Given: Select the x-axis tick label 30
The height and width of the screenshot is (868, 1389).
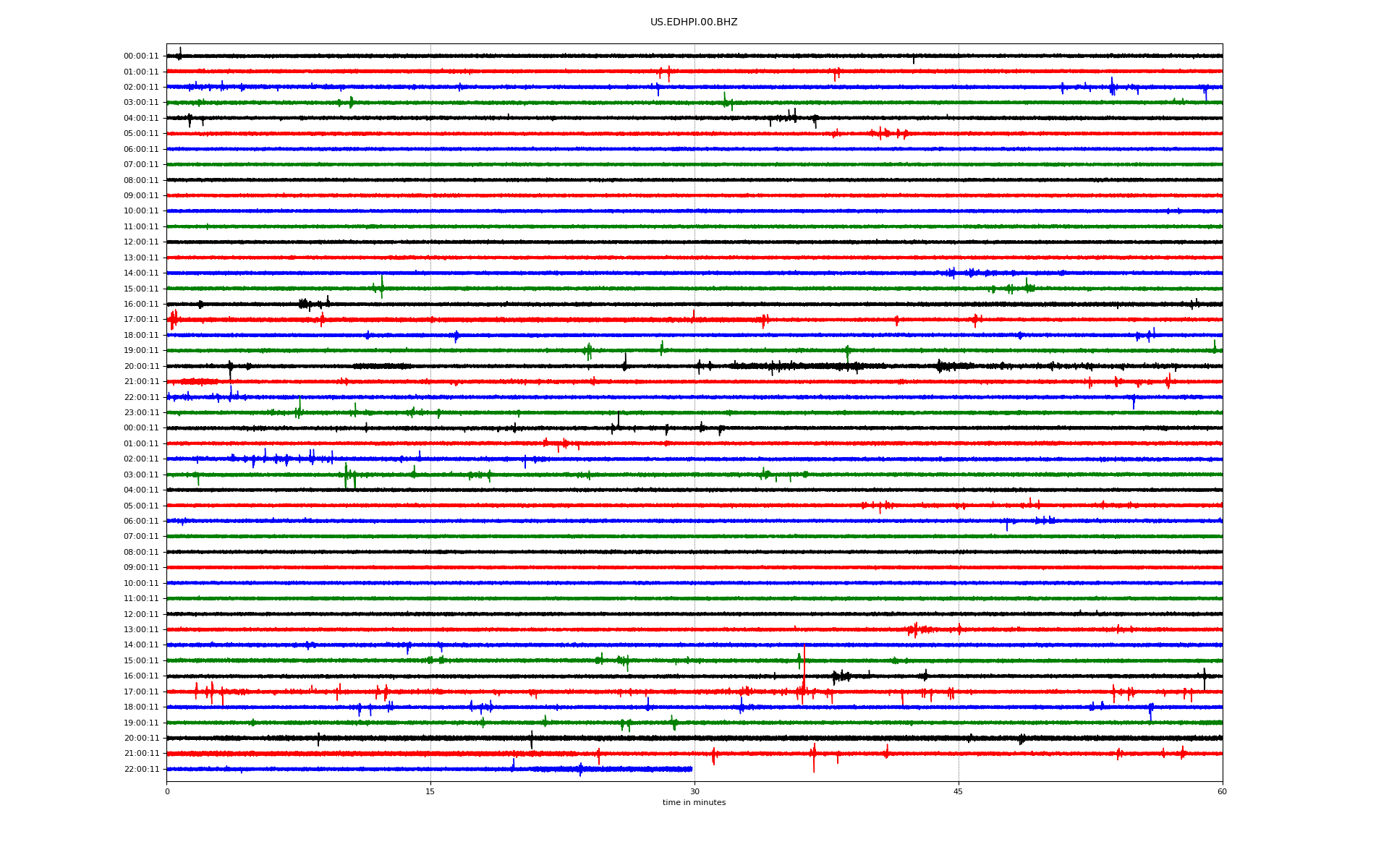Looking at the screenshot, I should tap(694, 791).
